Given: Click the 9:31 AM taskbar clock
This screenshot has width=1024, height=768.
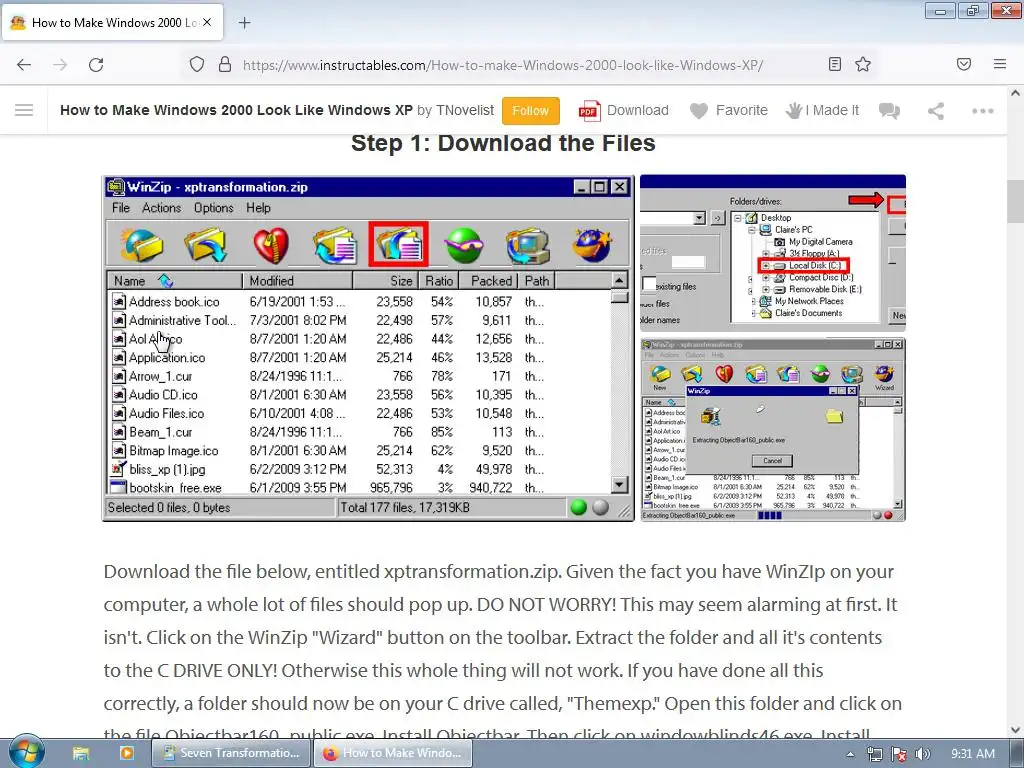Looking at the screenshot, I should (x=972, y=754).
